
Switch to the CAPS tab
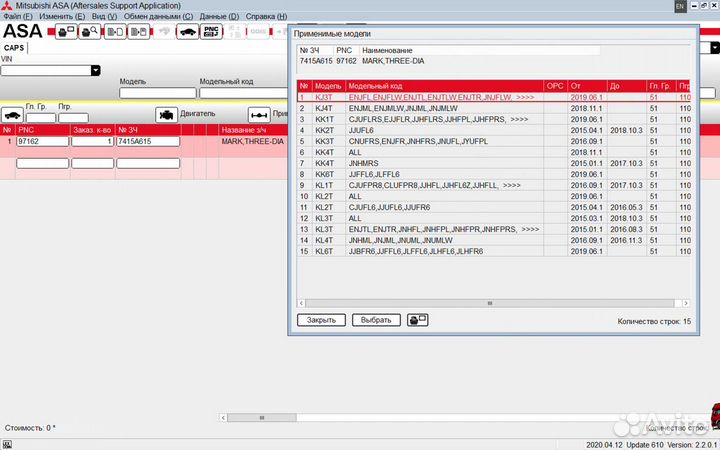[x=15, y=47]
